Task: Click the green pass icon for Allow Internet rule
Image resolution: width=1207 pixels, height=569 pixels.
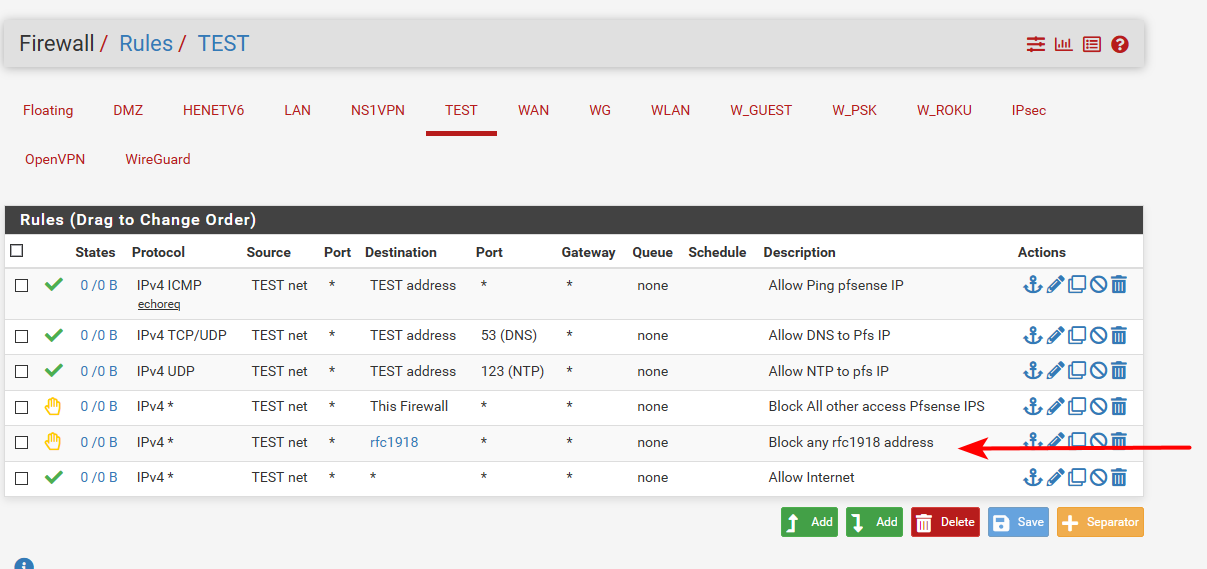Action: (54, 477)
